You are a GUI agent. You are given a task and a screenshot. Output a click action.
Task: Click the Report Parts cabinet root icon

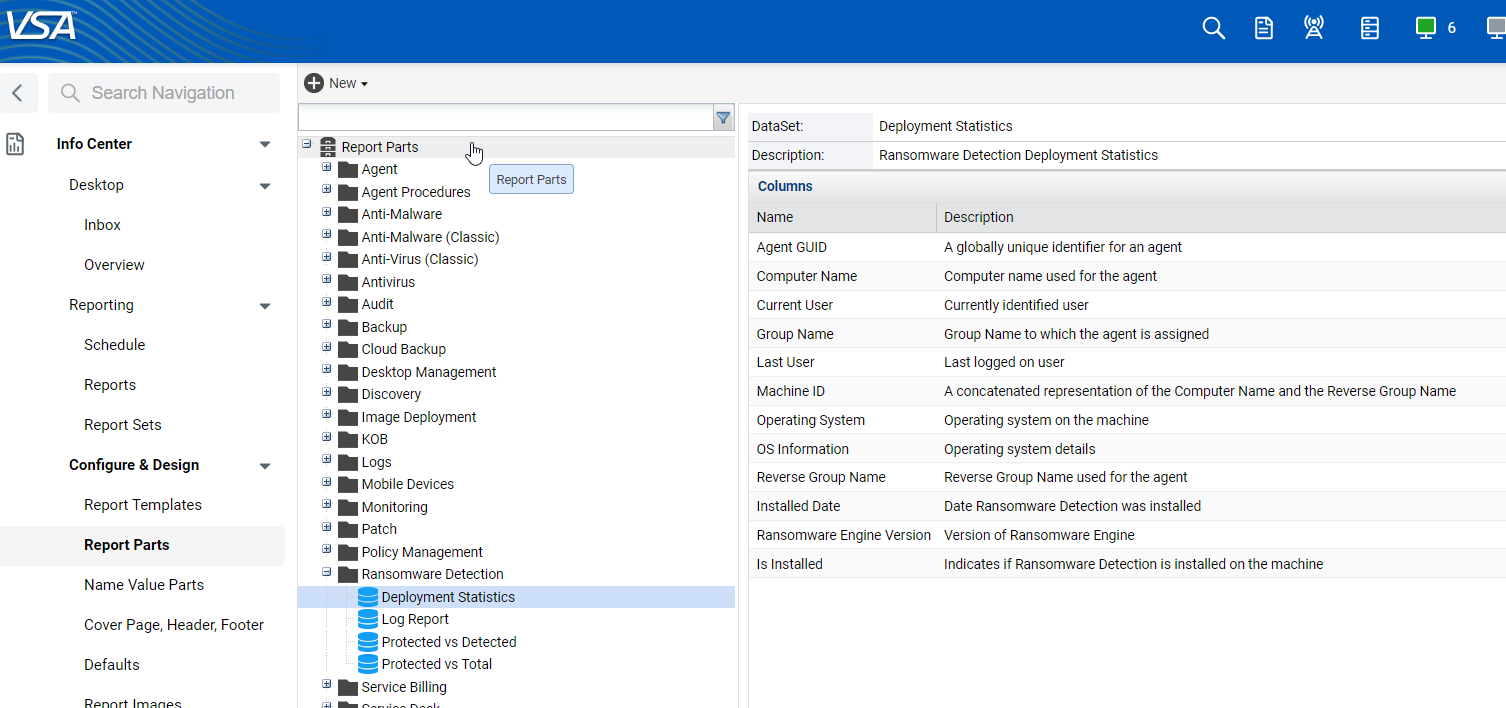327,147
